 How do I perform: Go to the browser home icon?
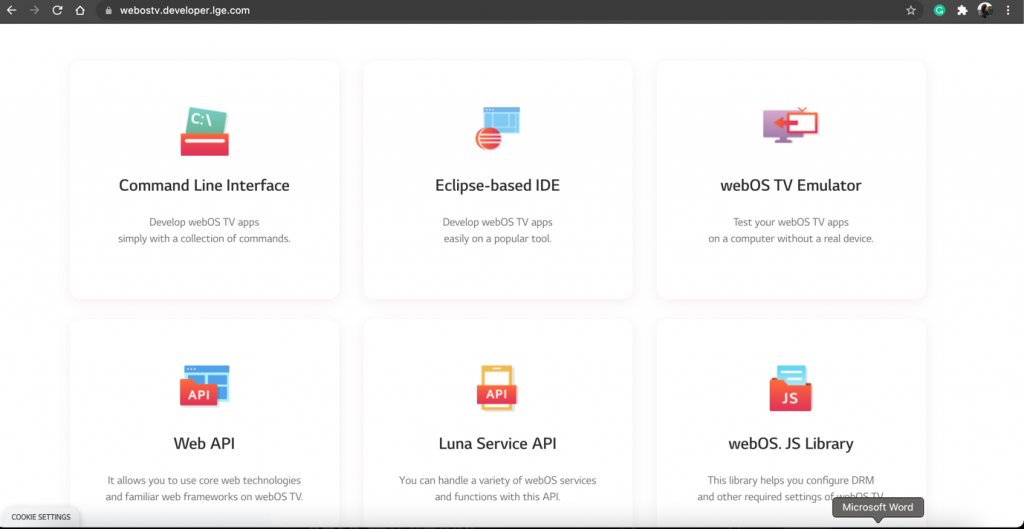(x=80, y=10)
